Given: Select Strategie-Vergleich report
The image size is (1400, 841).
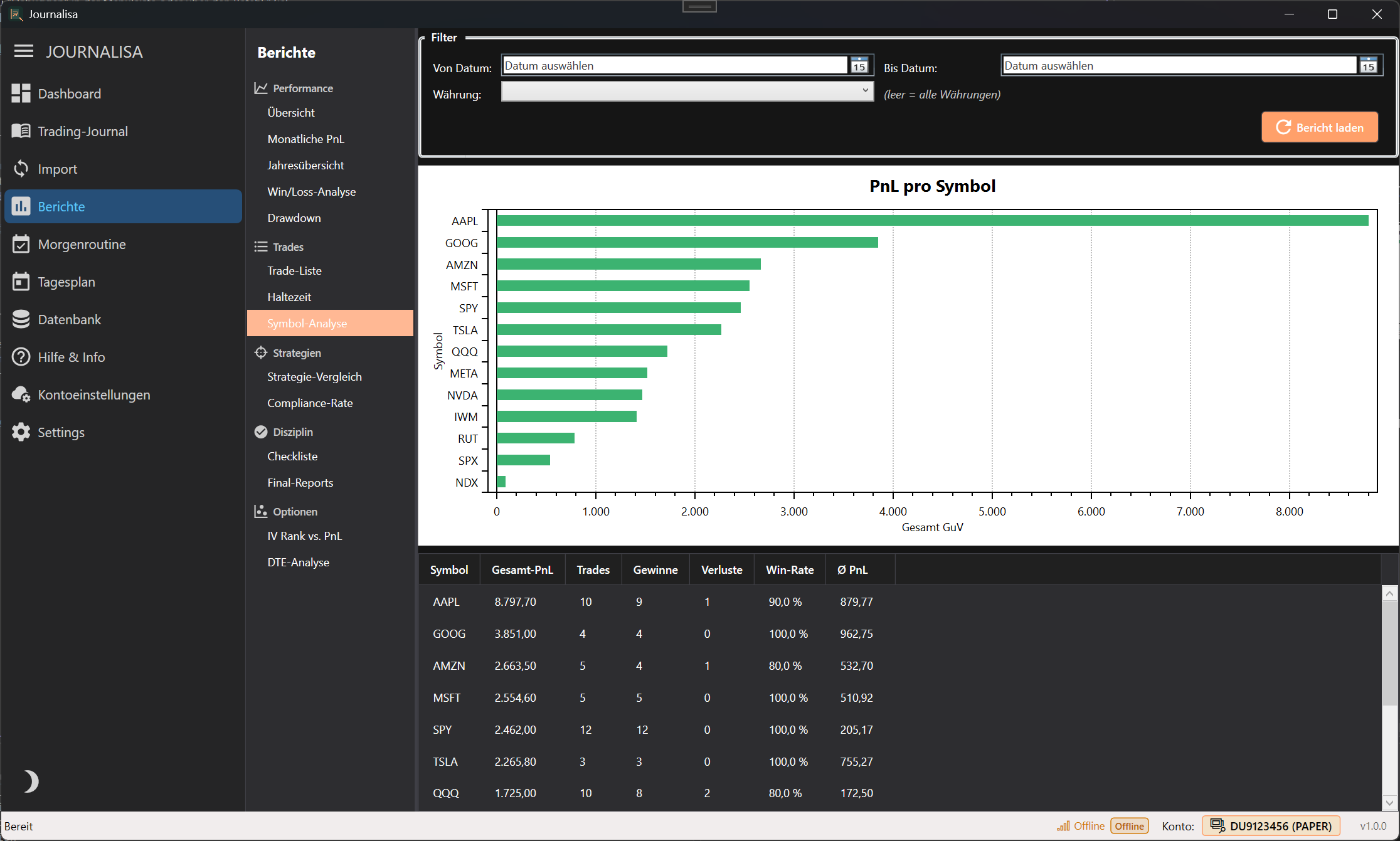Looking at the screenshot, I should pyautogui.click(x=314, y=377).
